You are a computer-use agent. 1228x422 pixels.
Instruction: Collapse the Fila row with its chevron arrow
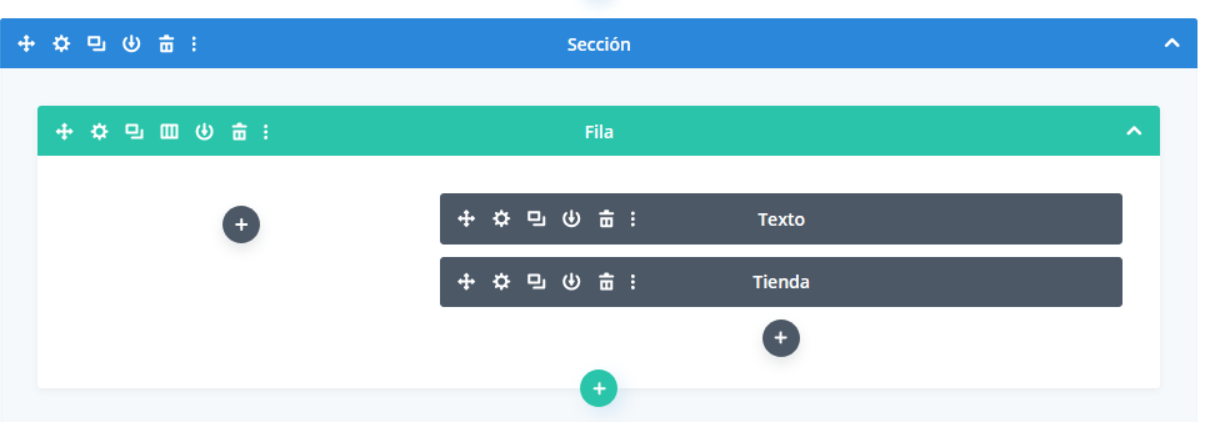1134,131
